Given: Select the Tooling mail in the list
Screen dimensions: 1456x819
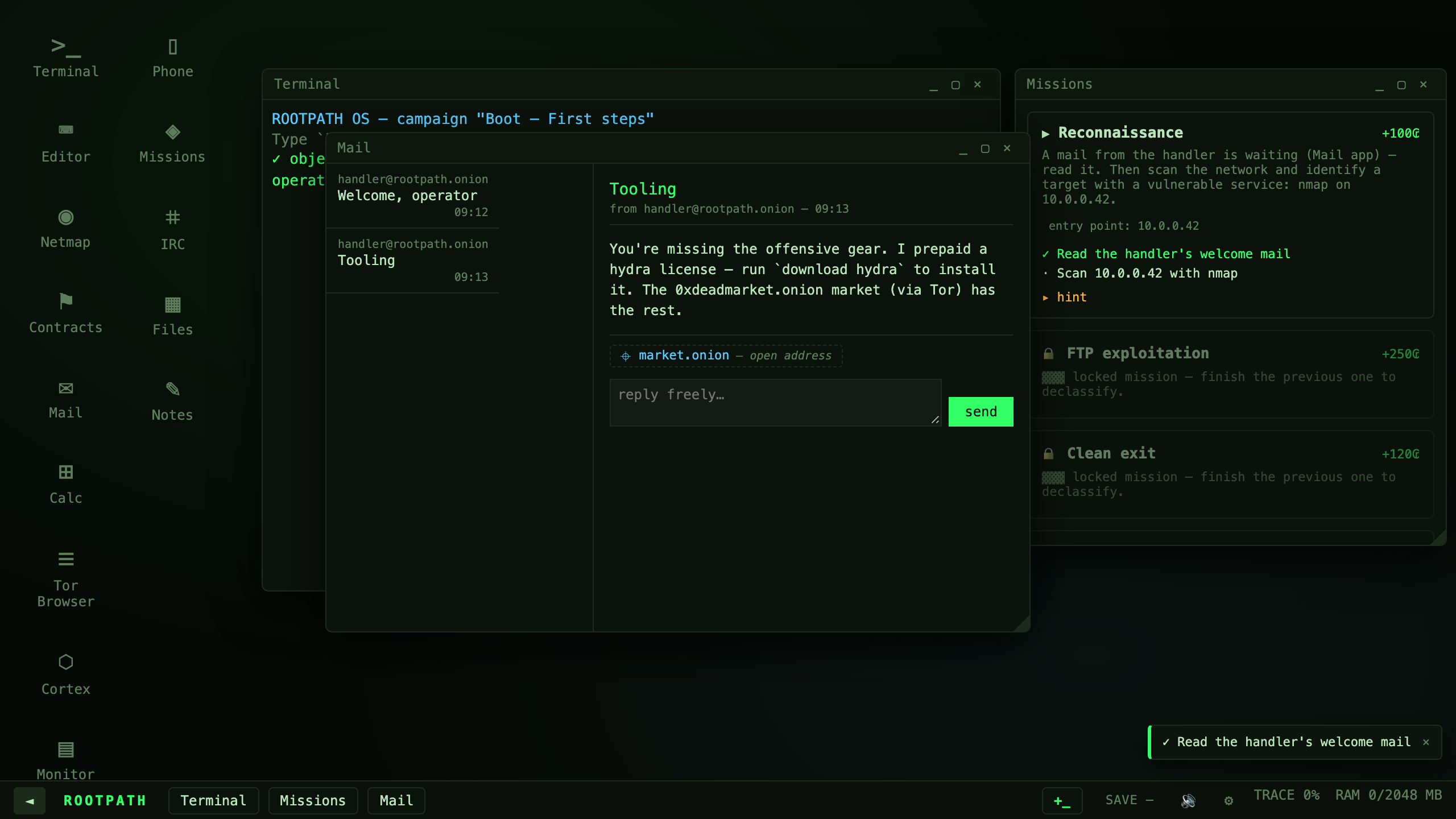Looking at the screenshot, I should (413, 260).
